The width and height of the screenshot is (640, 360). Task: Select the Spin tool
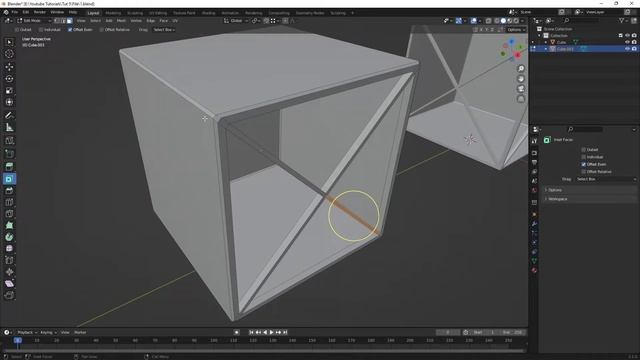9,237
